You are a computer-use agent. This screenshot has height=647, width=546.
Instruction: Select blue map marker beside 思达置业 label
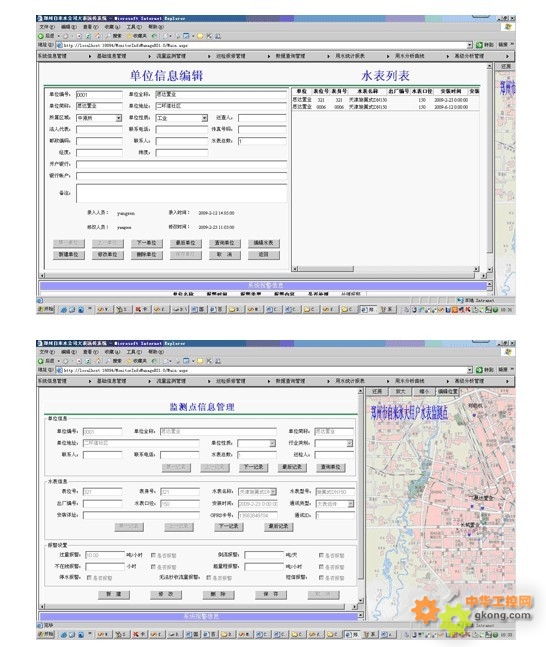(472, 505)
